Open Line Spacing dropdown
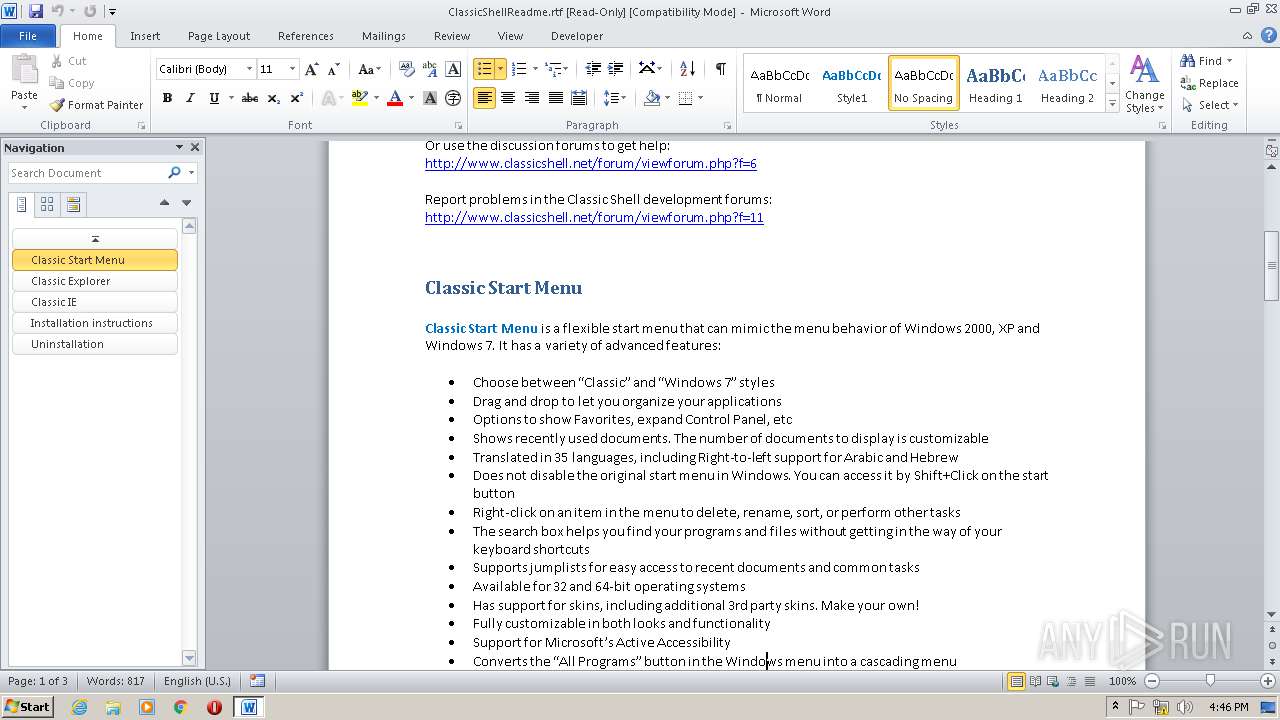This screenshot has width=1280, height=720. click(615, 98)
